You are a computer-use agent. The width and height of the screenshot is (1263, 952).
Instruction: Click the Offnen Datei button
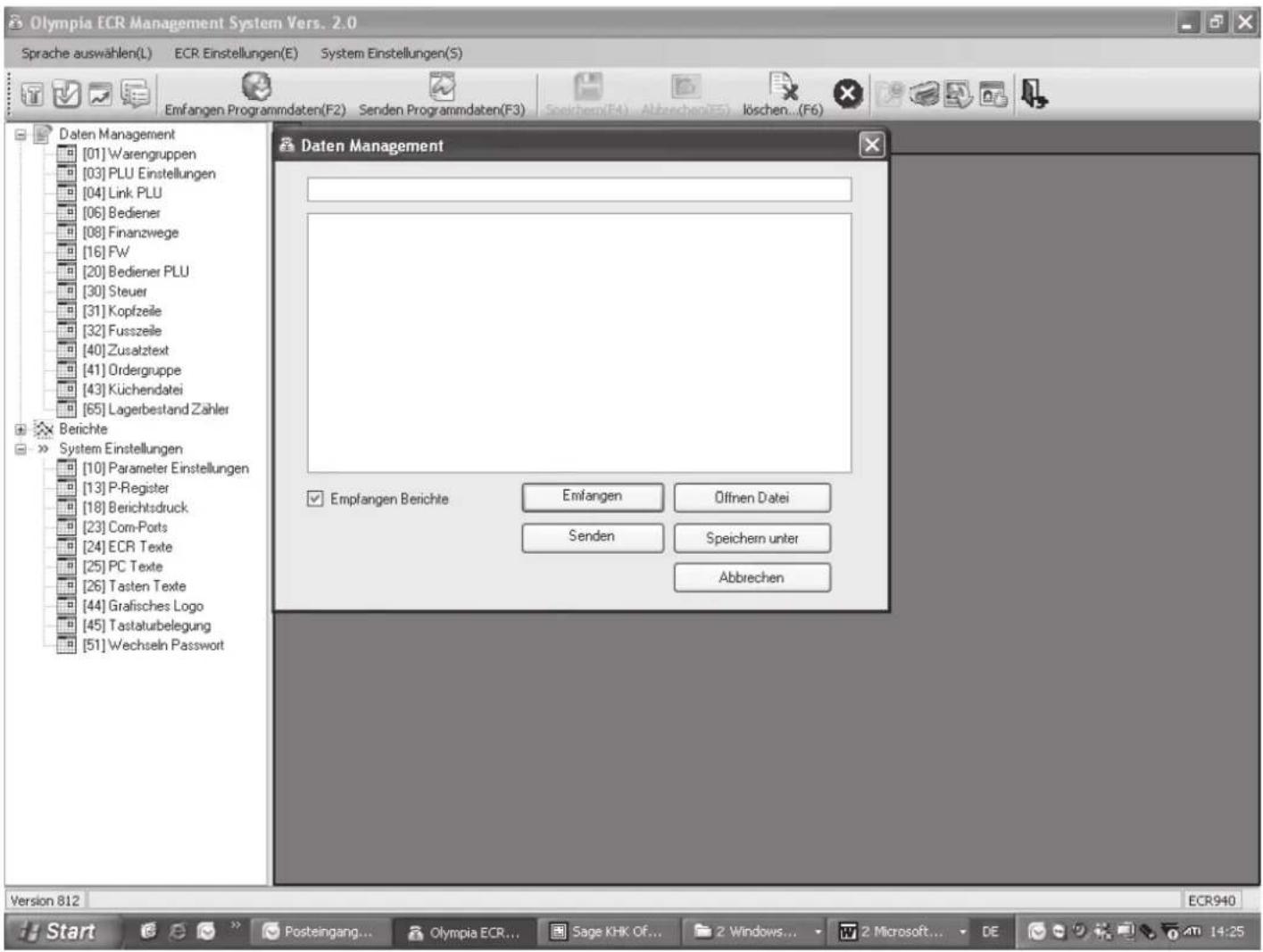click(752, 498)
